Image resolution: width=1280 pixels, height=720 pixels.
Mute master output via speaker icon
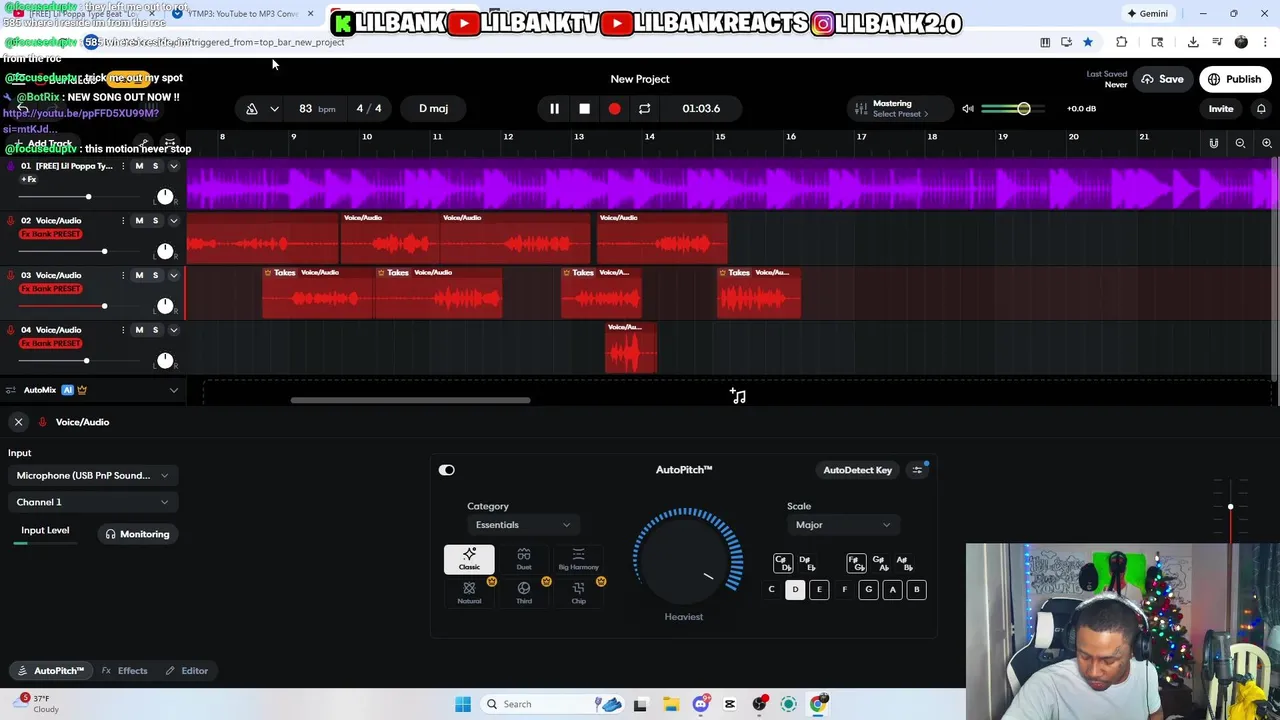968,108
